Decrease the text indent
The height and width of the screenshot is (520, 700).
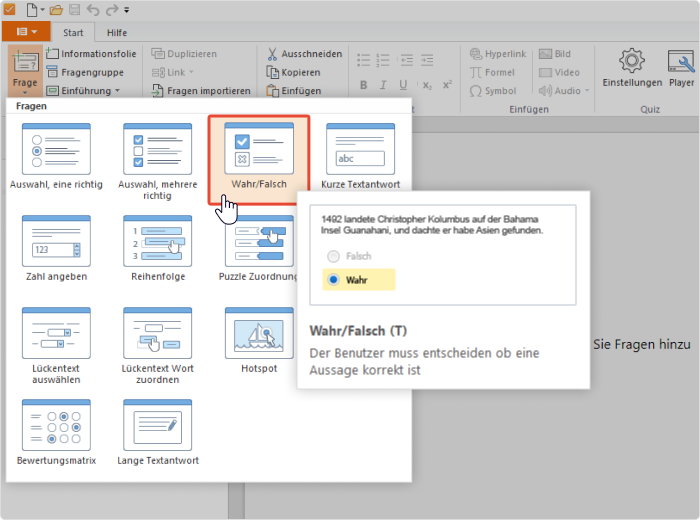click(406, 60)
